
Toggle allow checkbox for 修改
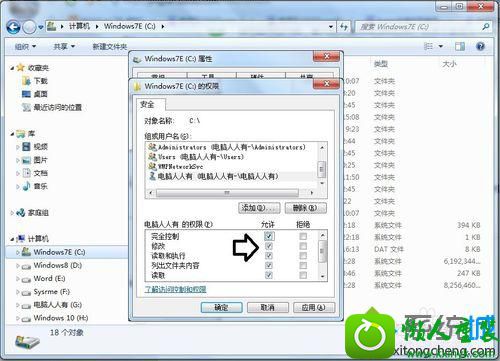(x=269, y=246)
